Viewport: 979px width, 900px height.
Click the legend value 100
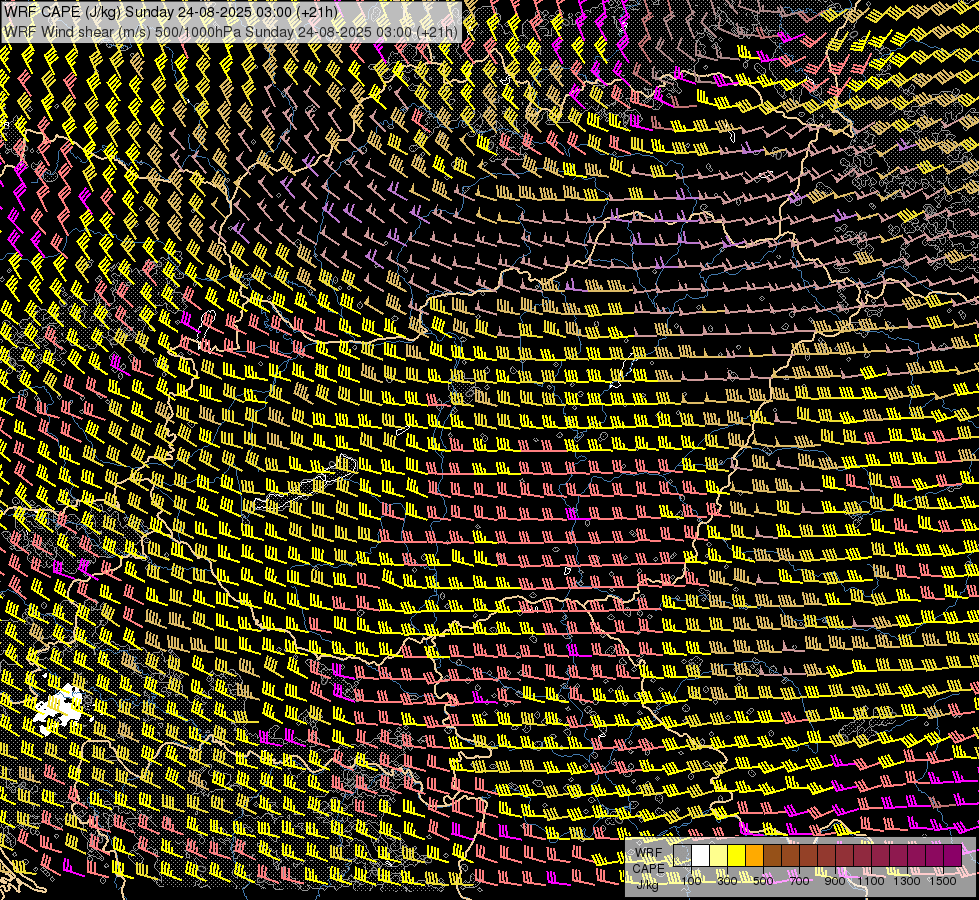click(x=691, y=881)
